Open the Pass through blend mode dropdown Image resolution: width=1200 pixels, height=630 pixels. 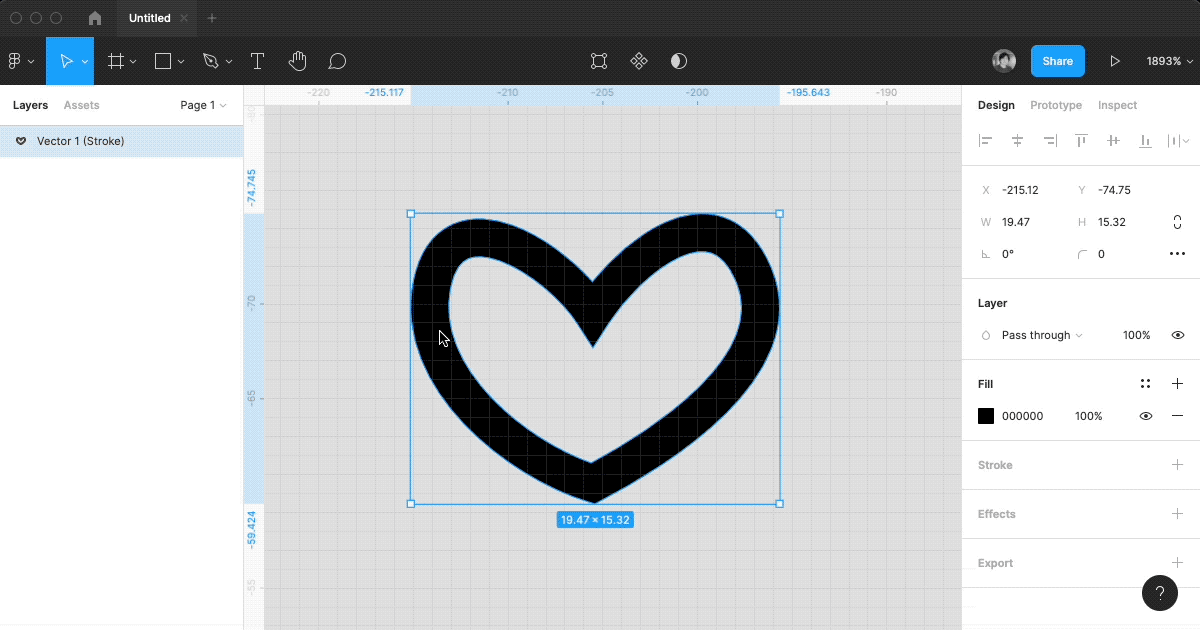1041,335
